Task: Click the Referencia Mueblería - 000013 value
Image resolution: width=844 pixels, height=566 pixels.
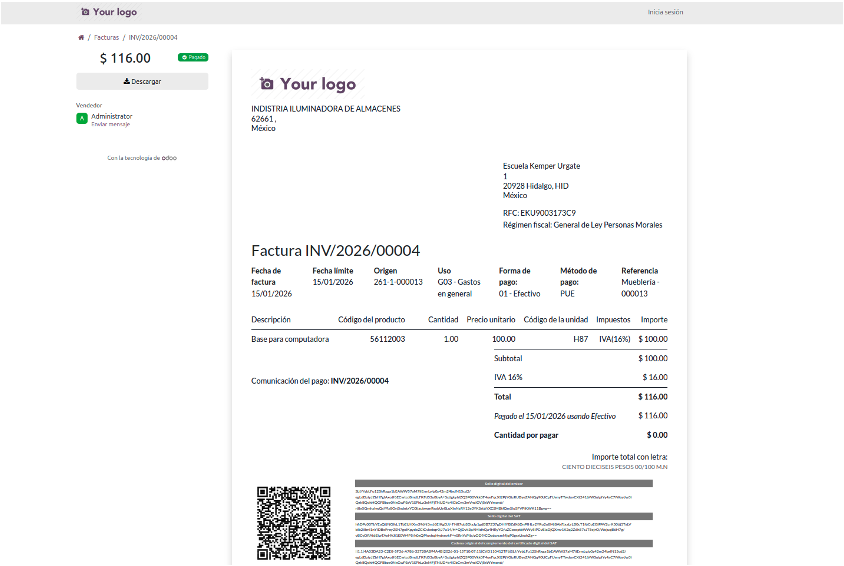Action: click(641, 288)
